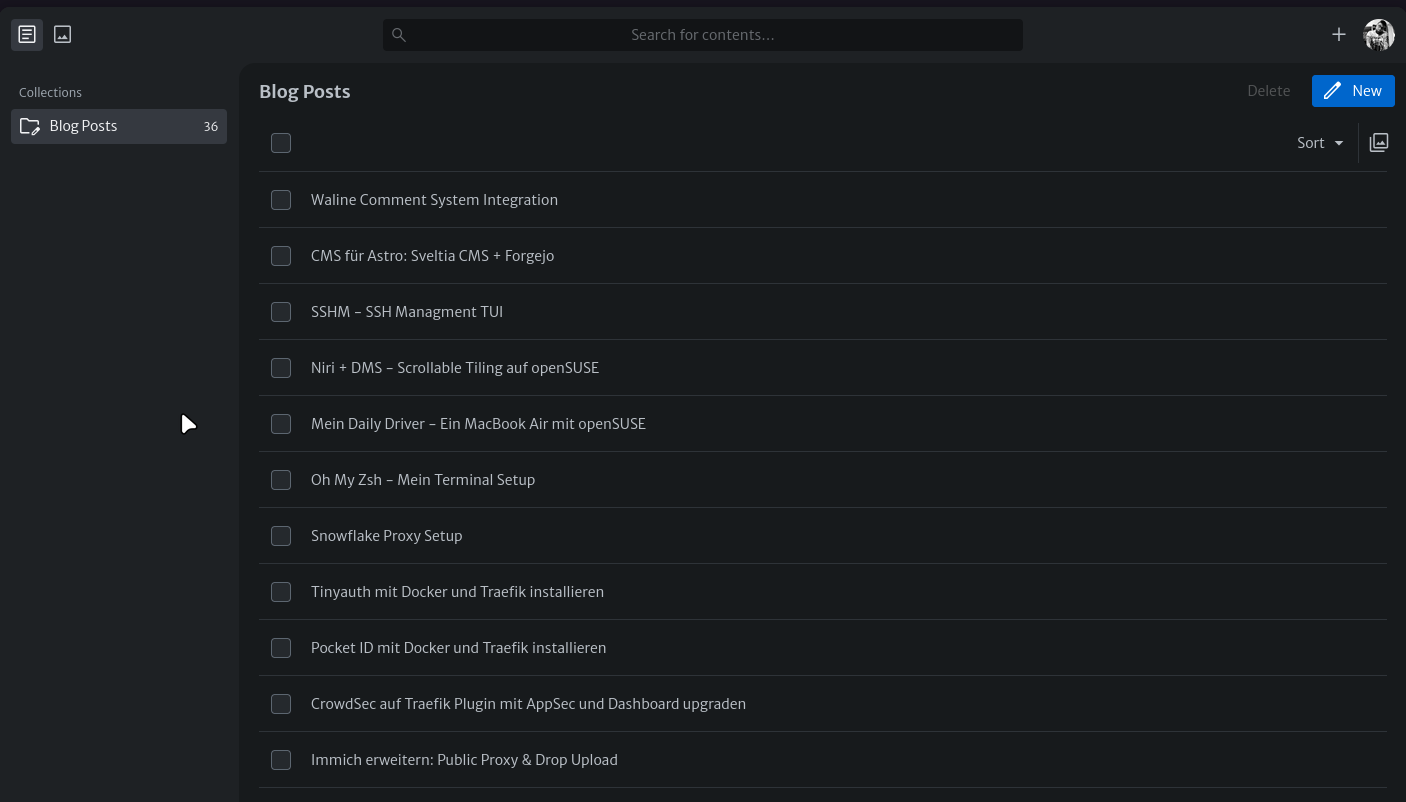
Task: Check the Niri + DMS entry
Action: point(281,368)
